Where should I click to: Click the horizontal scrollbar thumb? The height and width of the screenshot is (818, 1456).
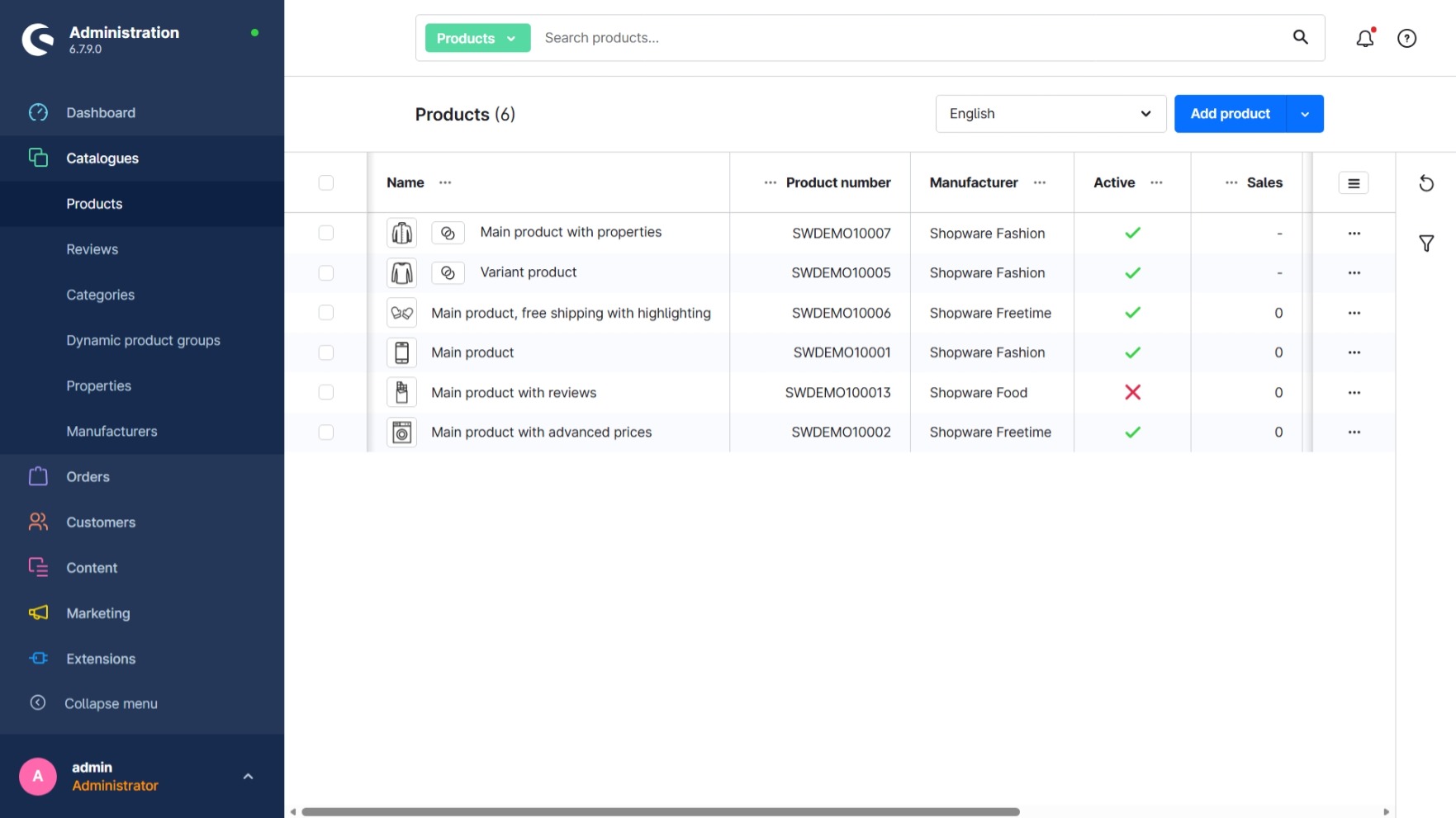click(x=661, y=811)
